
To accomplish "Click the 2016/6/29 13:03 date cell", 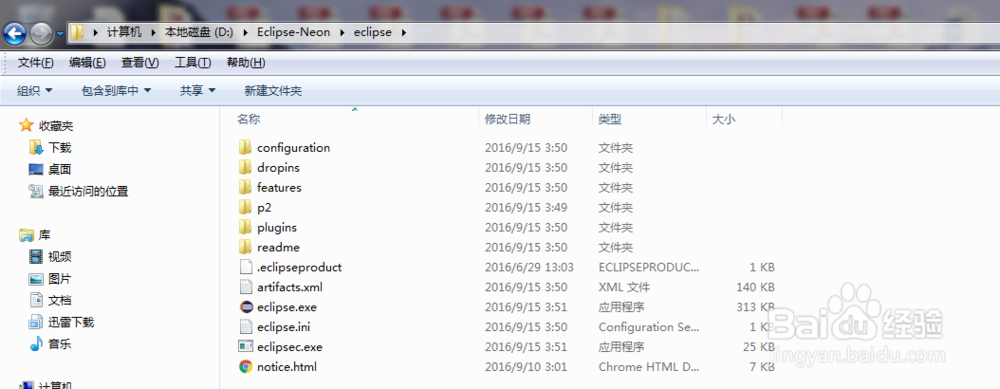I will coord(529,267).
